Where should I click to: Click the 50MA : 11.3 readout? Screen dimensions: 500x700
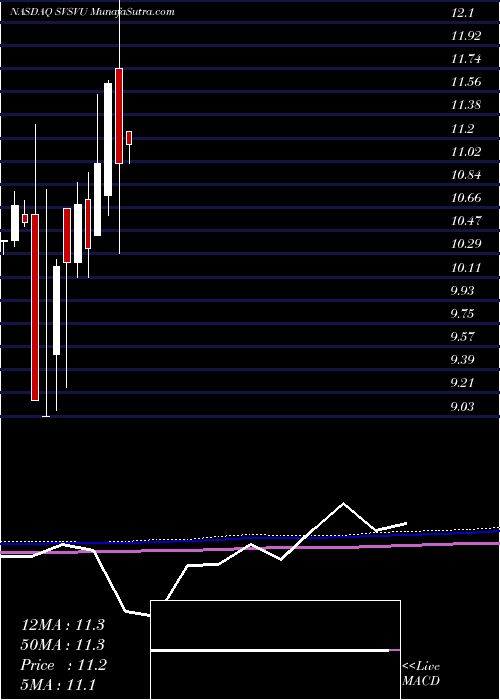coord(62,645)
